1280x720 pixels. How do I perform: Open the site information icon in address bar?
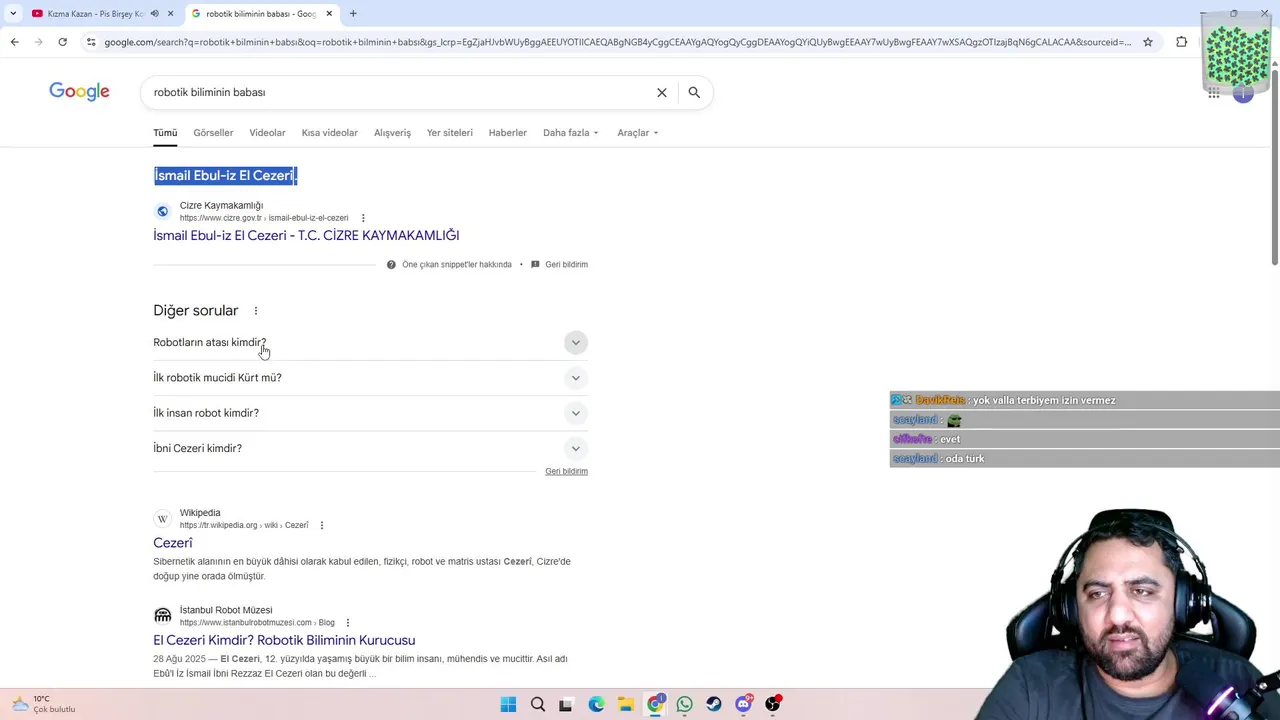[91, 42]
